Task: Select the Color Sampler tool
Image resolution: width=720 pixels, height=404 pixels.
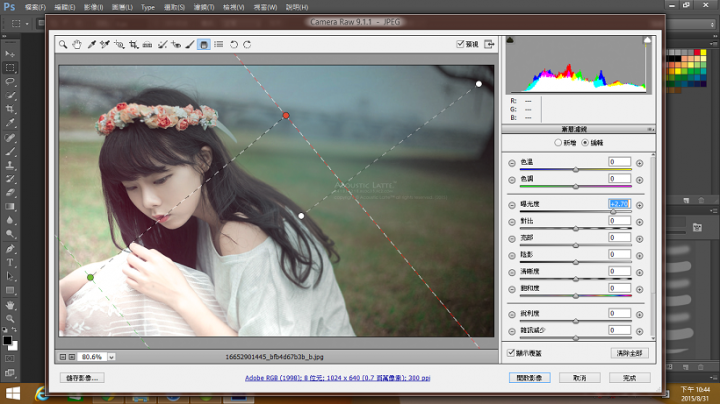Action: [x=105, y=45]
